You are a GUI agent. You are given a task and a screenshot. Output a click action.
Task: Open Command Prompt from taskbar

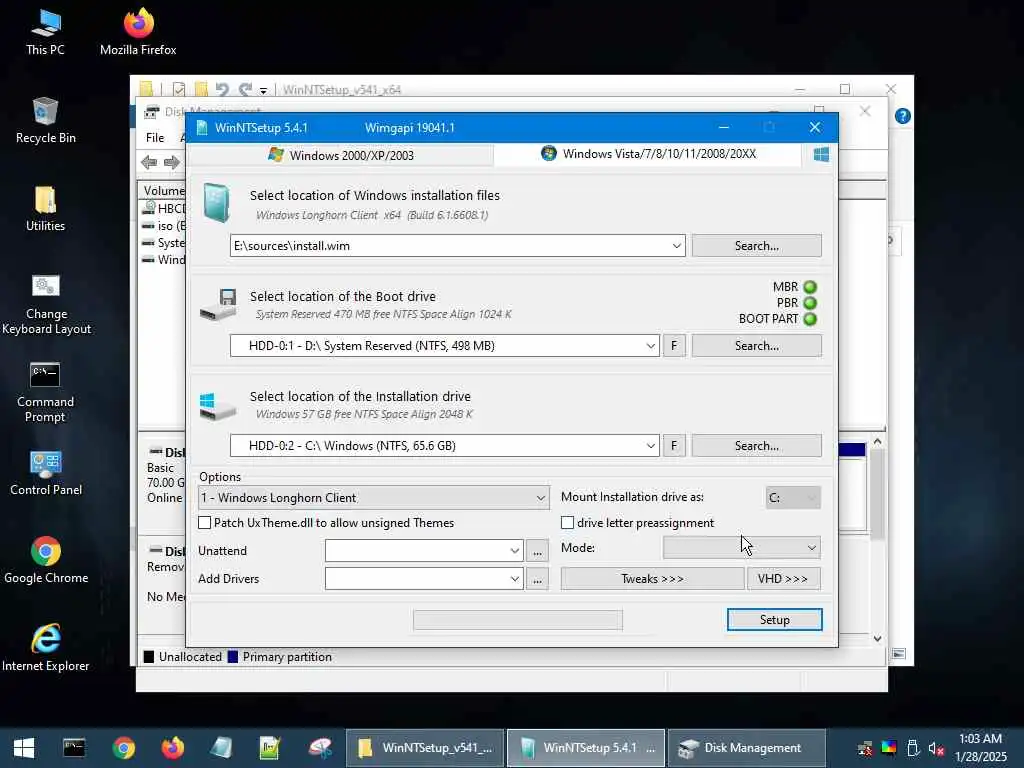(74, 748)
